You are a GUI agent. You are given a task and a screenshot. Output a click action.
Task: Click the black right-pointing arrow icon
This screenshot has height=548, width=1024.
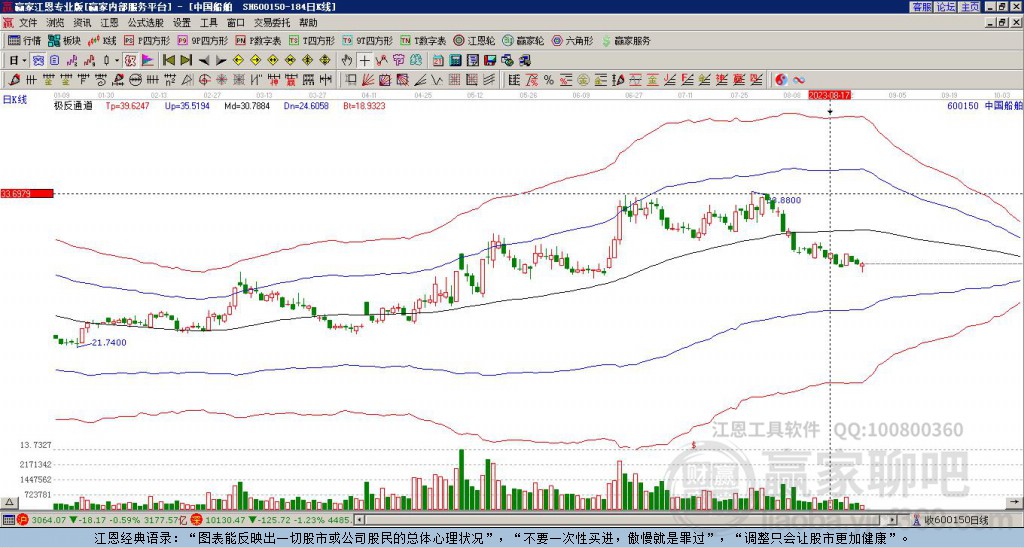pos(221,61)
